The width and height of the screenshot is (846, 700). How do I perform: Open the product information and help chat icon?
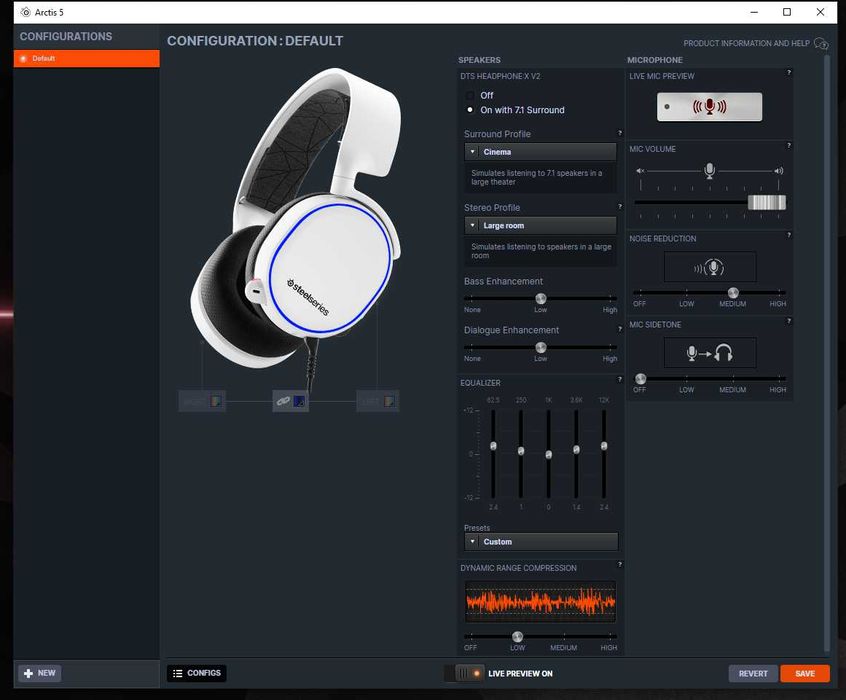pyautogui.click(x=821, y=43)
